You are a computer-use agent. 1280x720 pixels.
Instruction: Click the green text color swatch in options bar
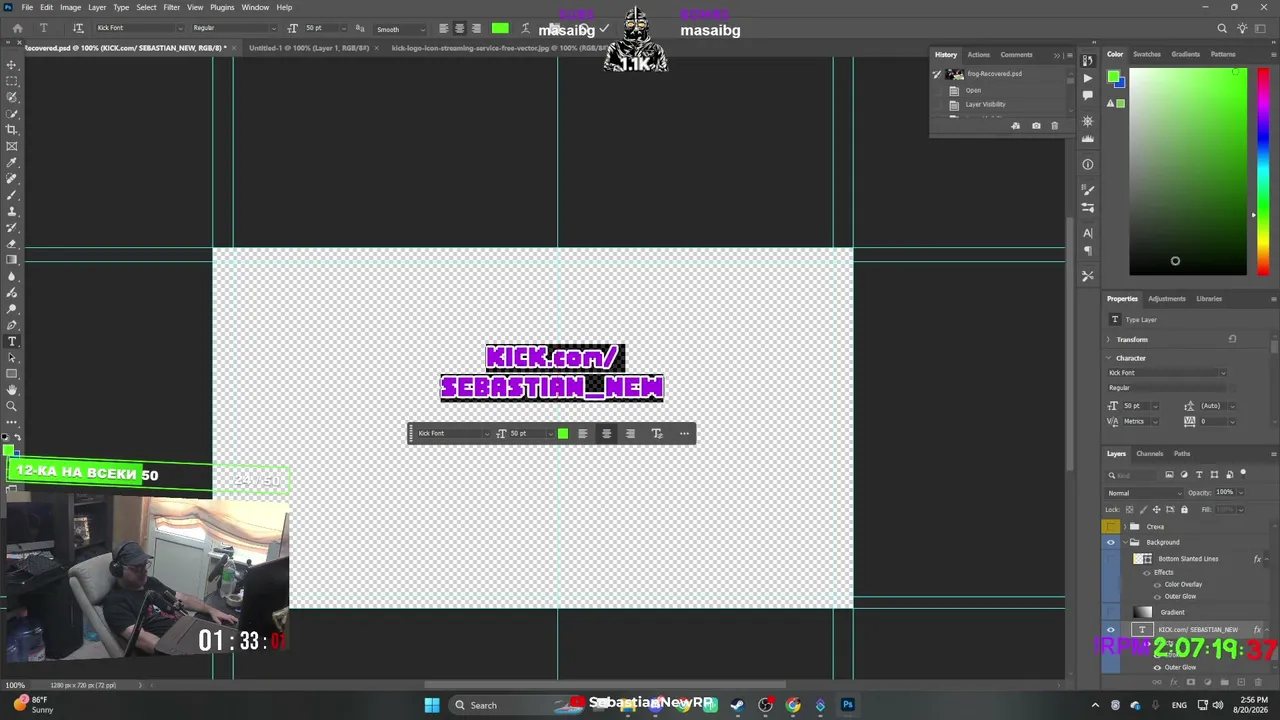click(x=500, y=28)
